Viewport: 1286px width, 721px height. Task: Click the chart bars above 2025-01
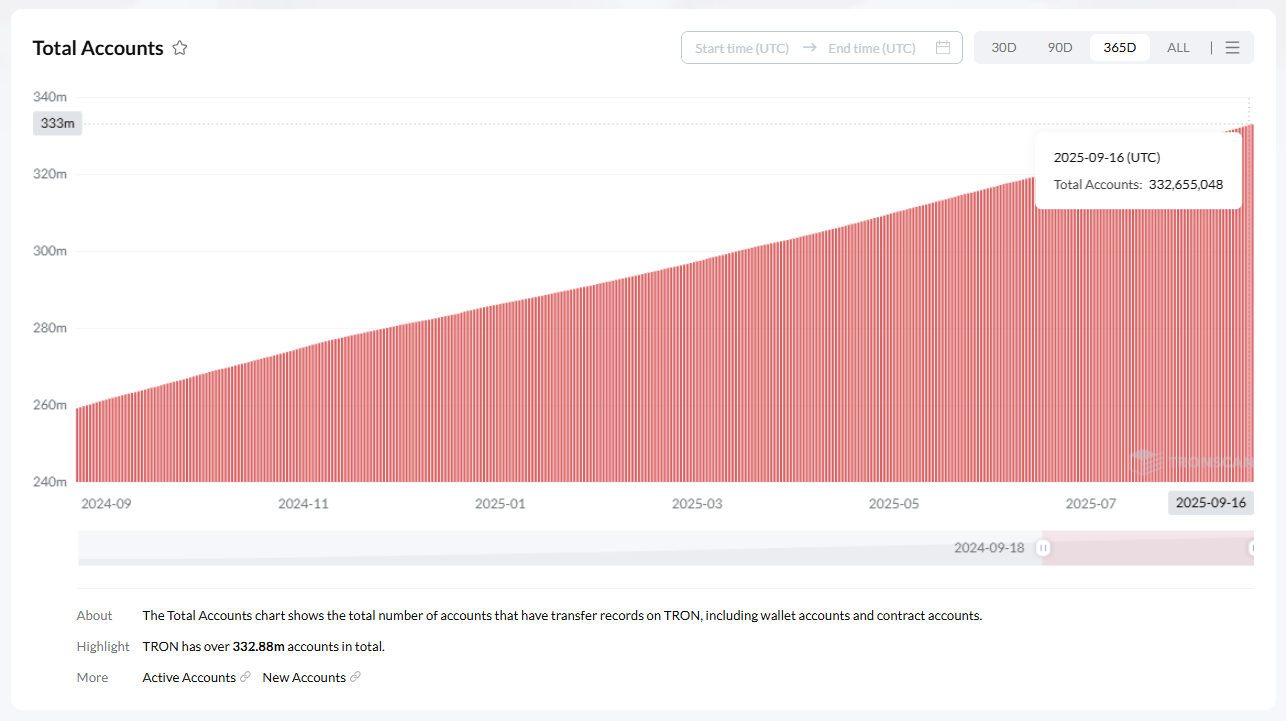pos(500,400)
